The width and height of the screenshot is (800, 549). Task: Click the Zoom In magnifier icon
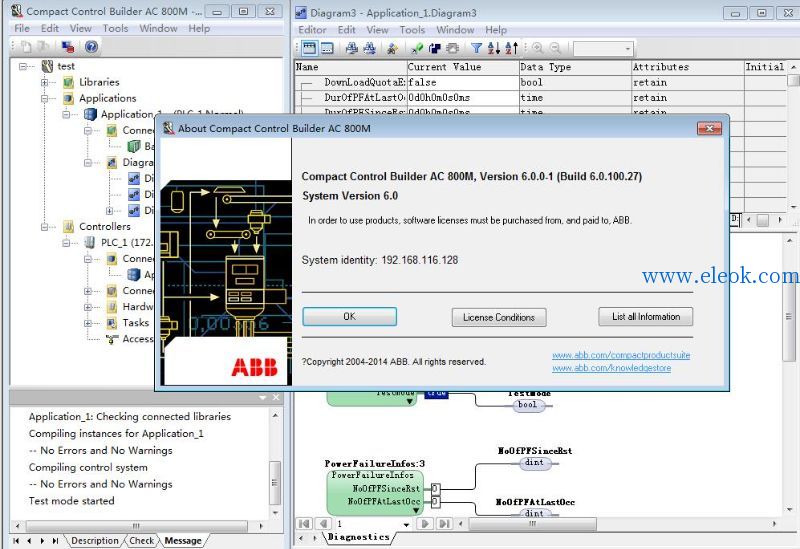coord(537,48)
